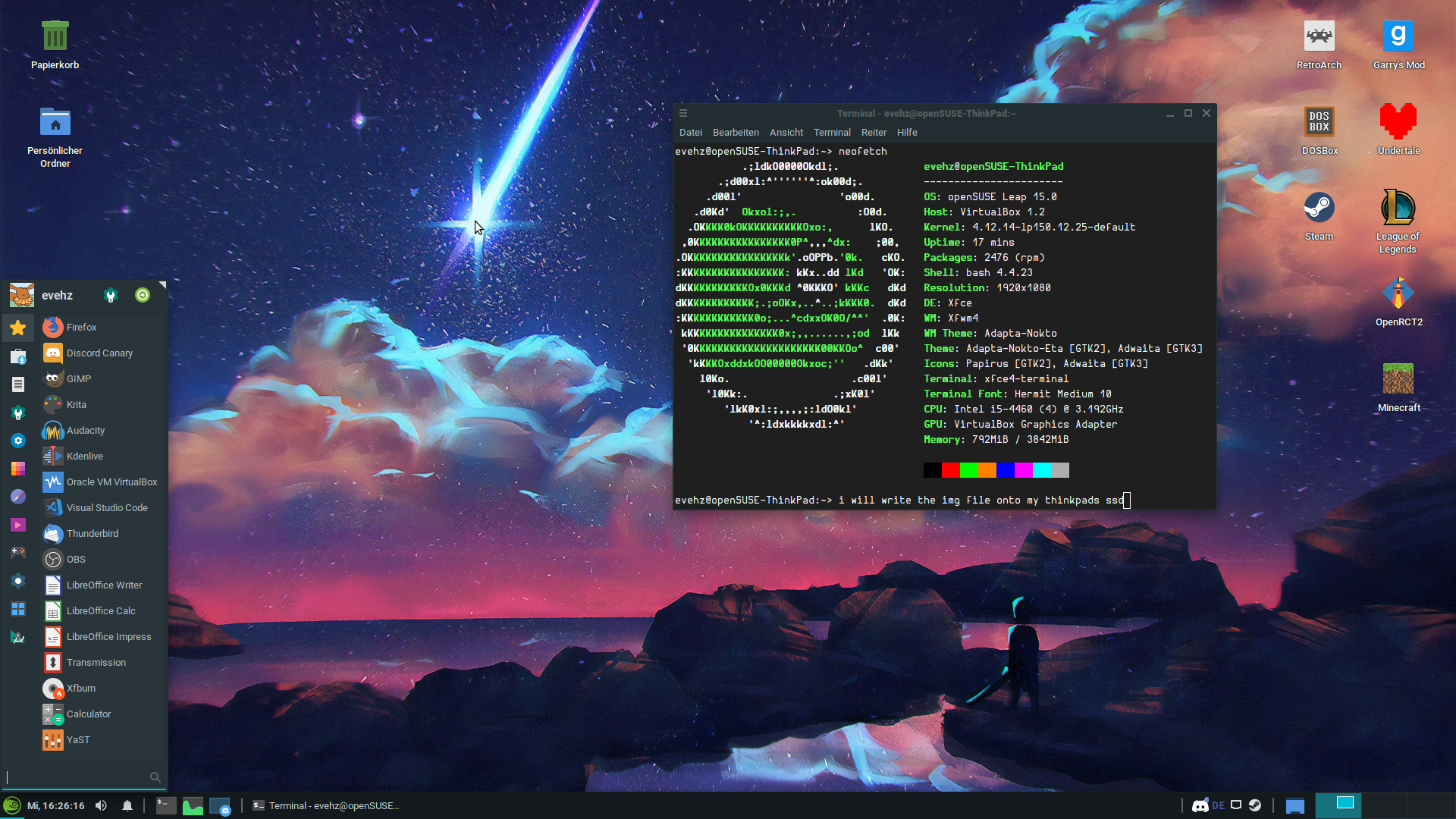Viewport: 1456px width, 819px height.
Task: Click the green logout icon in menu header
Action: click(x=143, y=295)
